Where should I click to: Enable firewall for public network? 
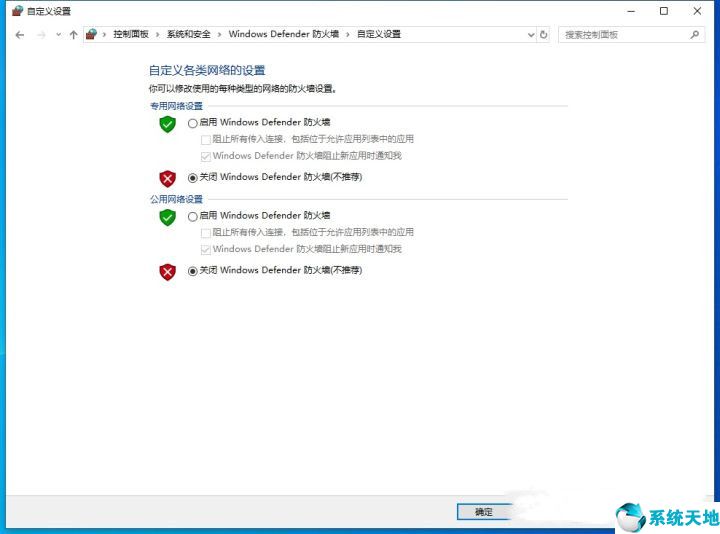pos(192,216)
